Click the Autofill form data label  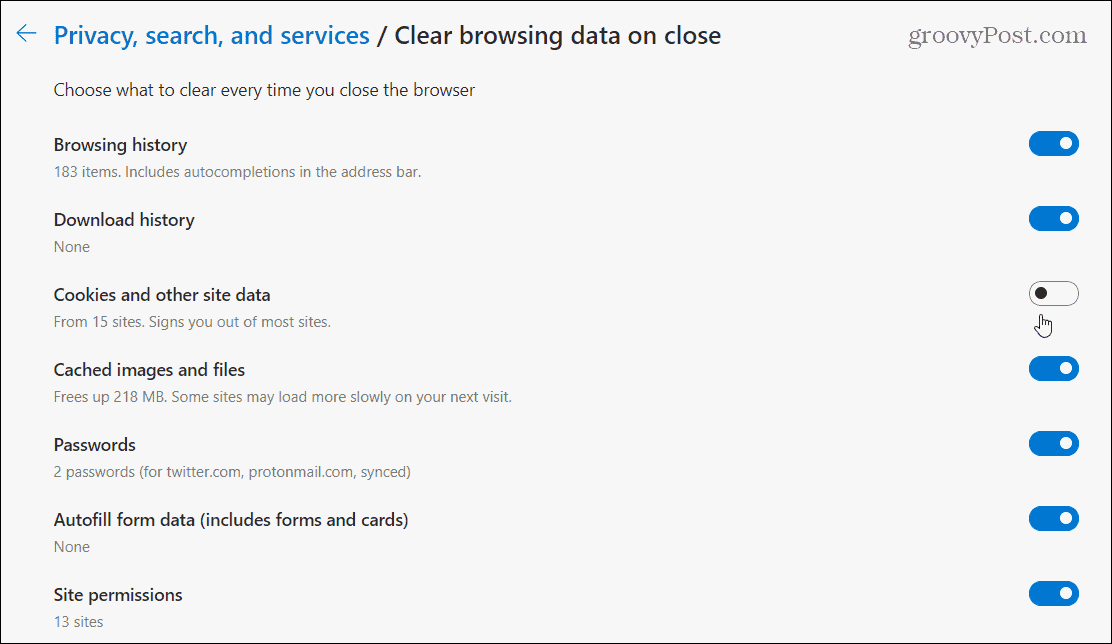(x=231, y=520)
